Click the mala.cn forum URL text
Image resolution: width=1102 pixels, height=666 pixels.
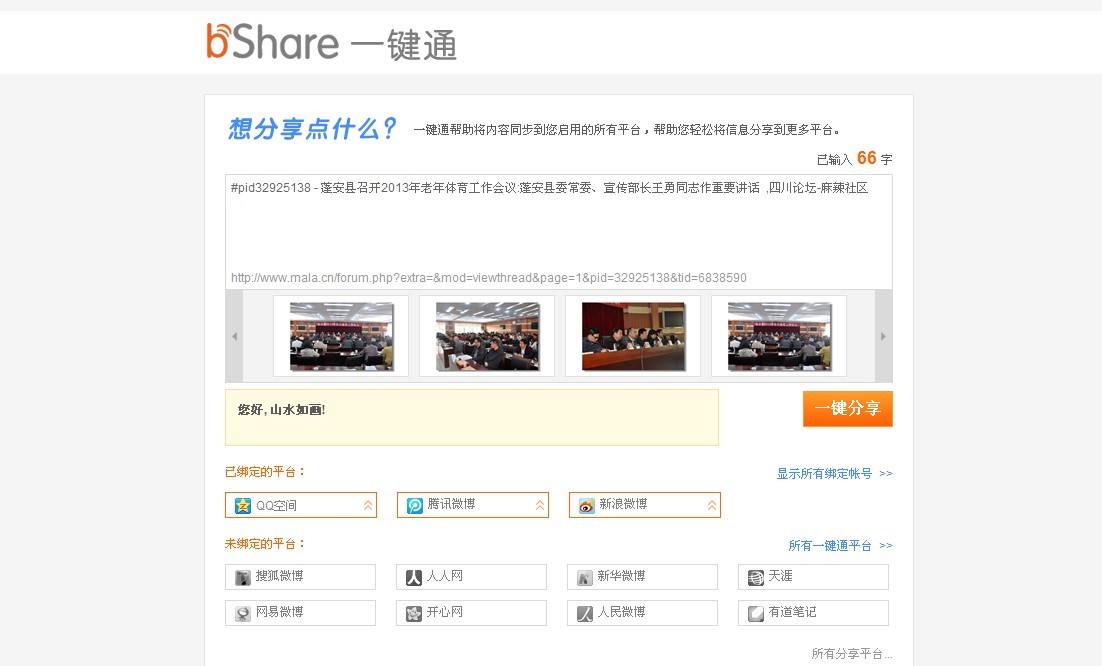pyautogui.click(x=488, y=278)
